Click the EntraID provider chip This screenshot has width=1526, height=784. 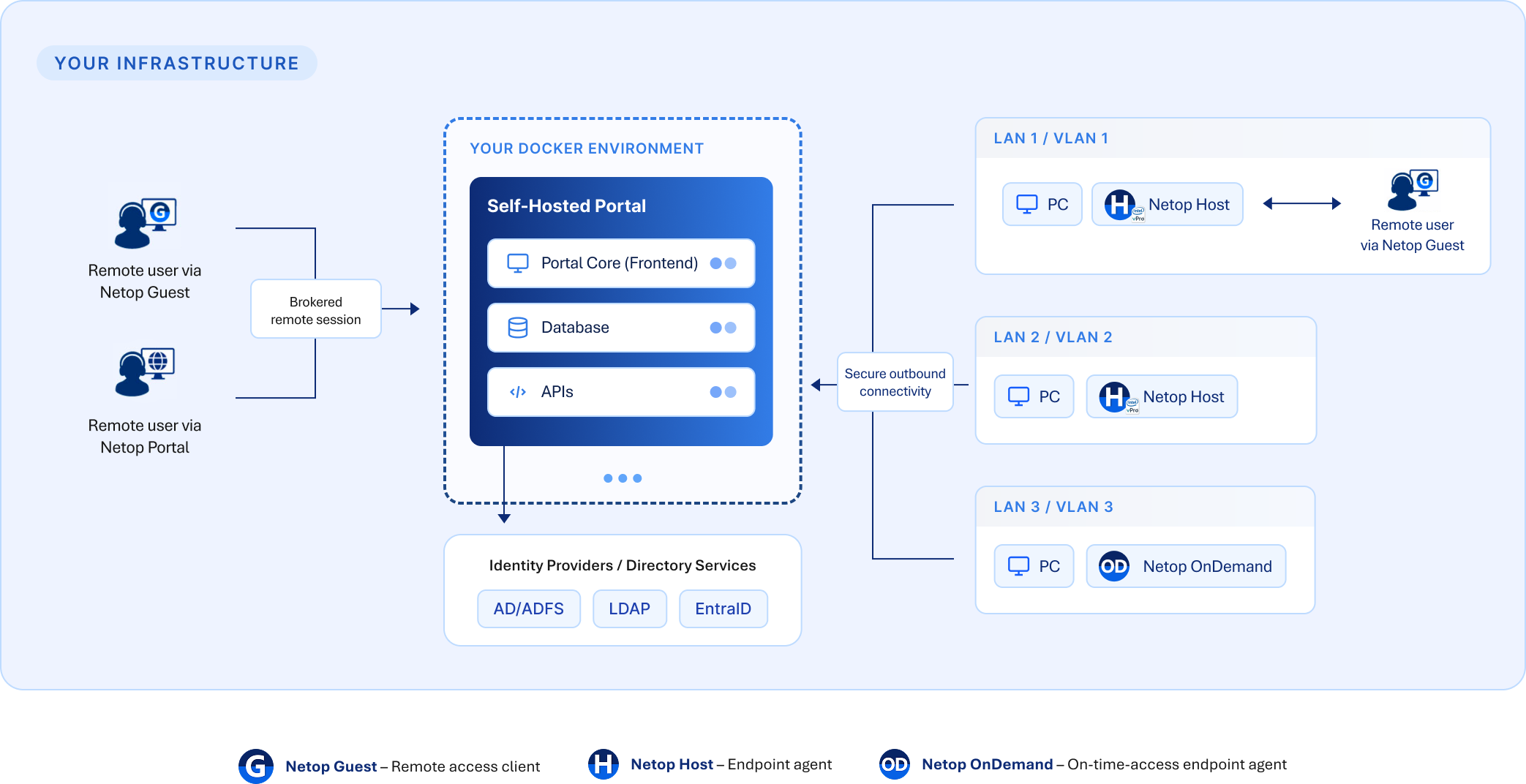pos(723,608)
